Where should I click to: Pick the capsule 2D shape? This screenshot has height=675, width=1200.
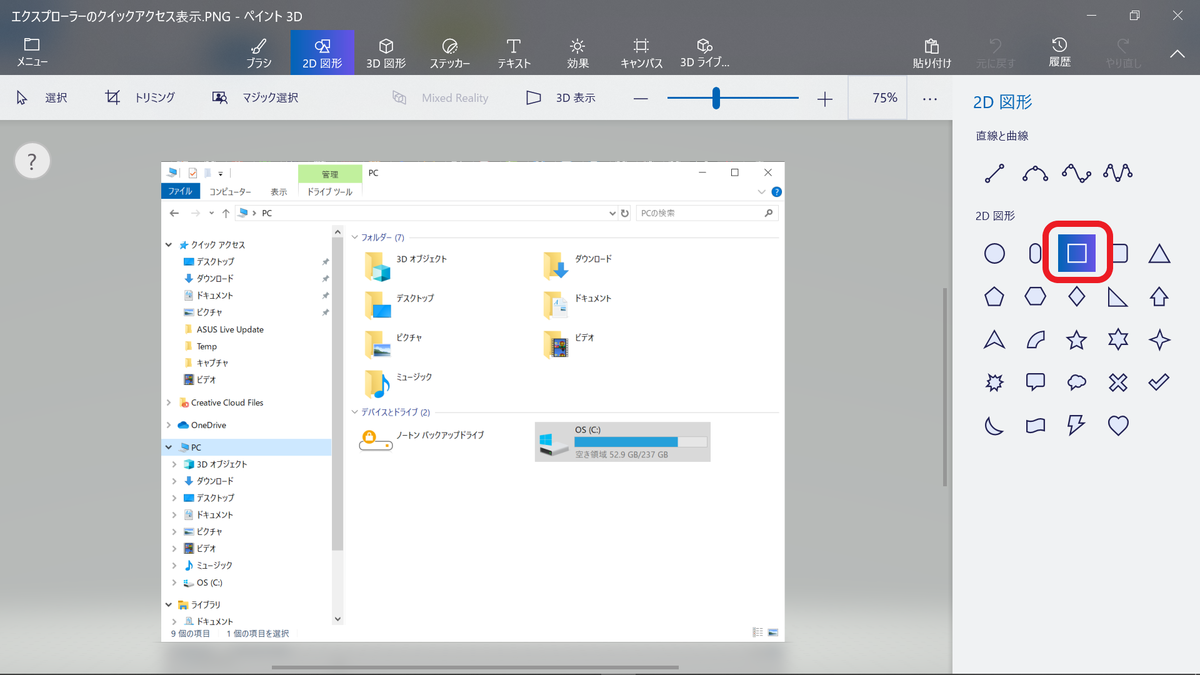(x=1035, y=254)
